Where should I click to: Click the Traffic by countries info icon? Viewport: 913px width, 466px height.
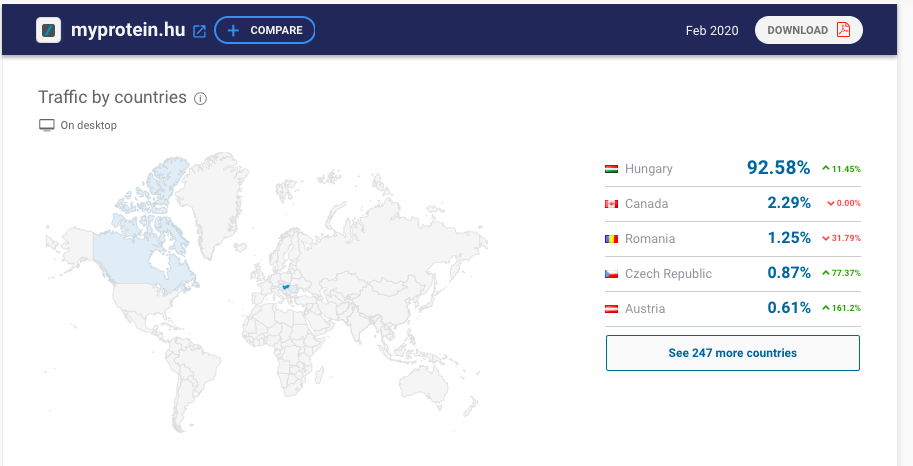tap(200, 98)
